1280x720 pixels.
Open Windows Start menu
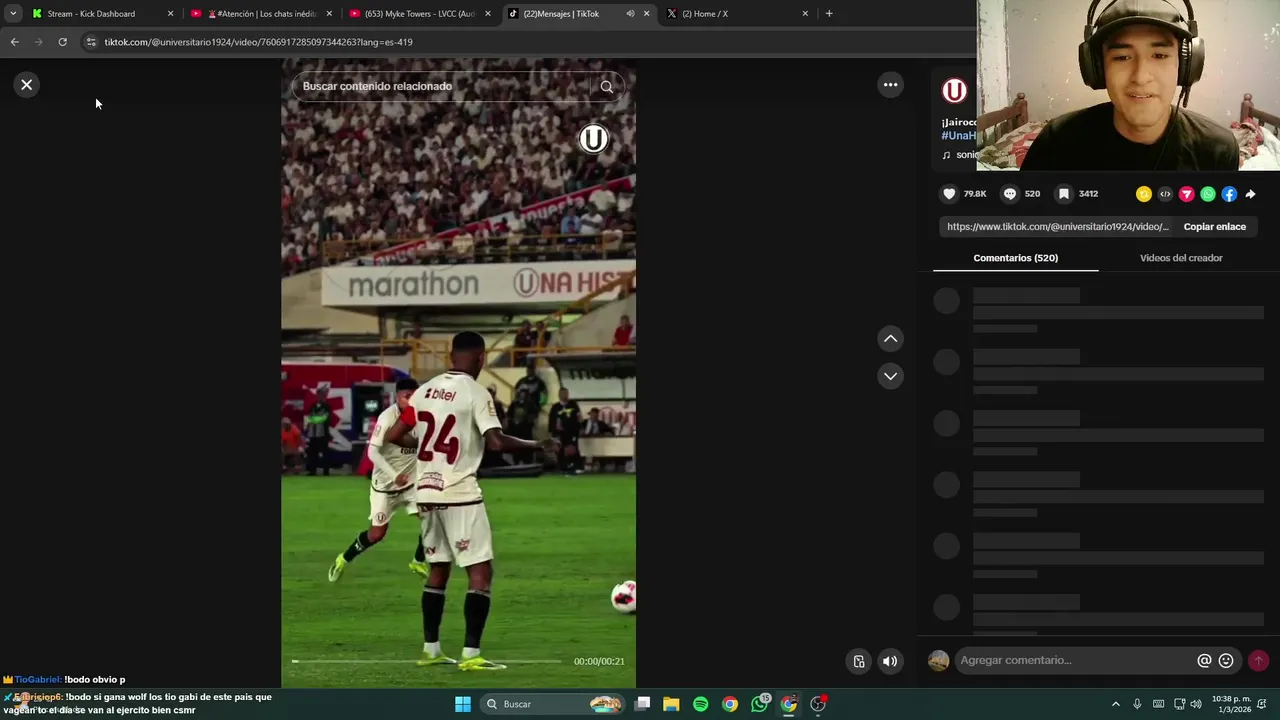463,704
